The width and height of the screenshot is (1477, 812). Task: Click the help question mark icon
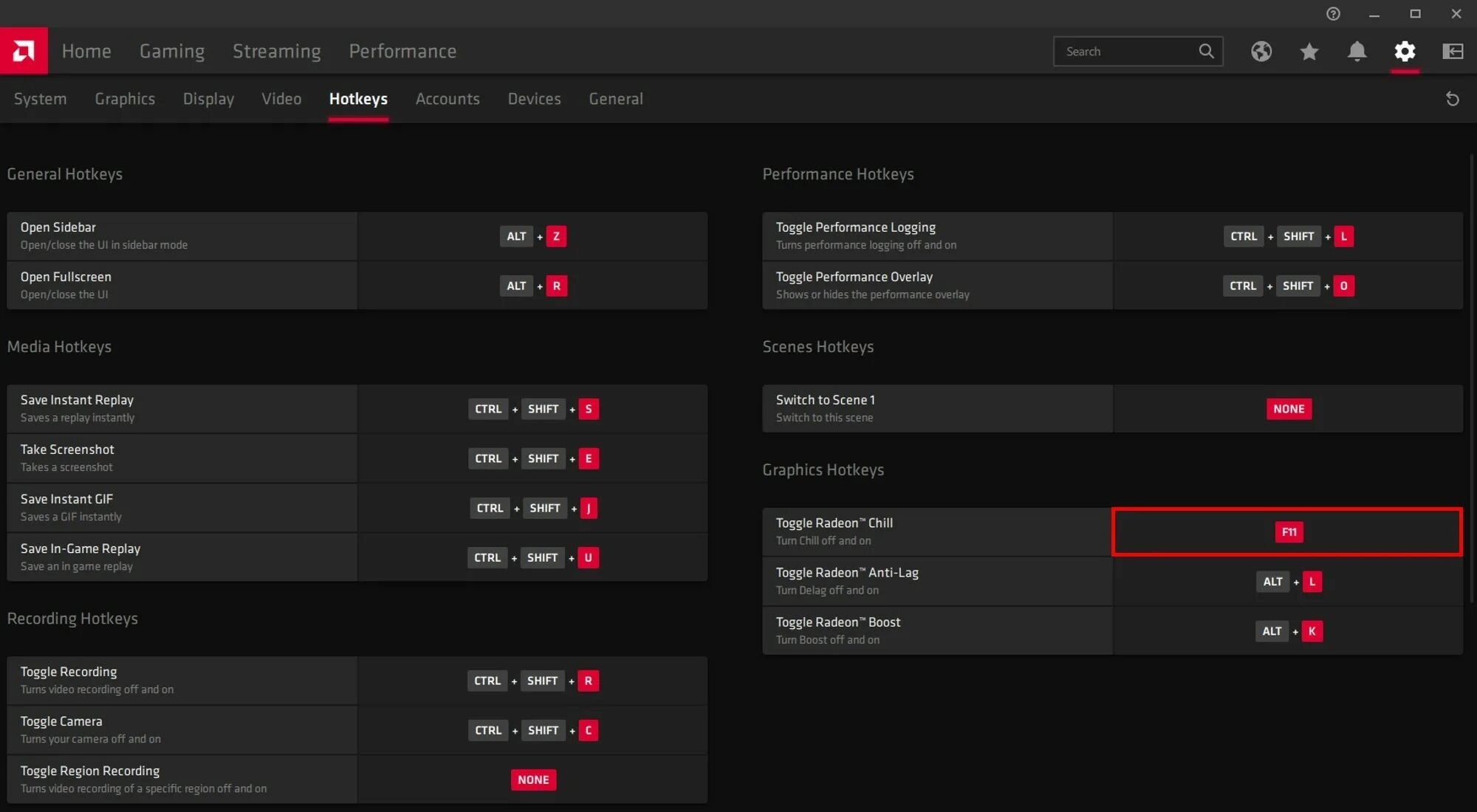[1333, 14]
